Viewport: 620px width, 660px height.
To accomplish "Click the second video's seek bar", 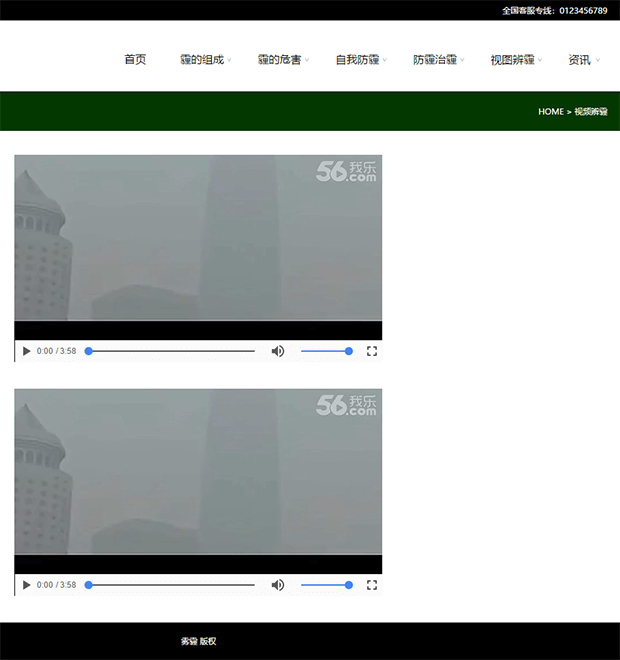I will pos(170,585).
